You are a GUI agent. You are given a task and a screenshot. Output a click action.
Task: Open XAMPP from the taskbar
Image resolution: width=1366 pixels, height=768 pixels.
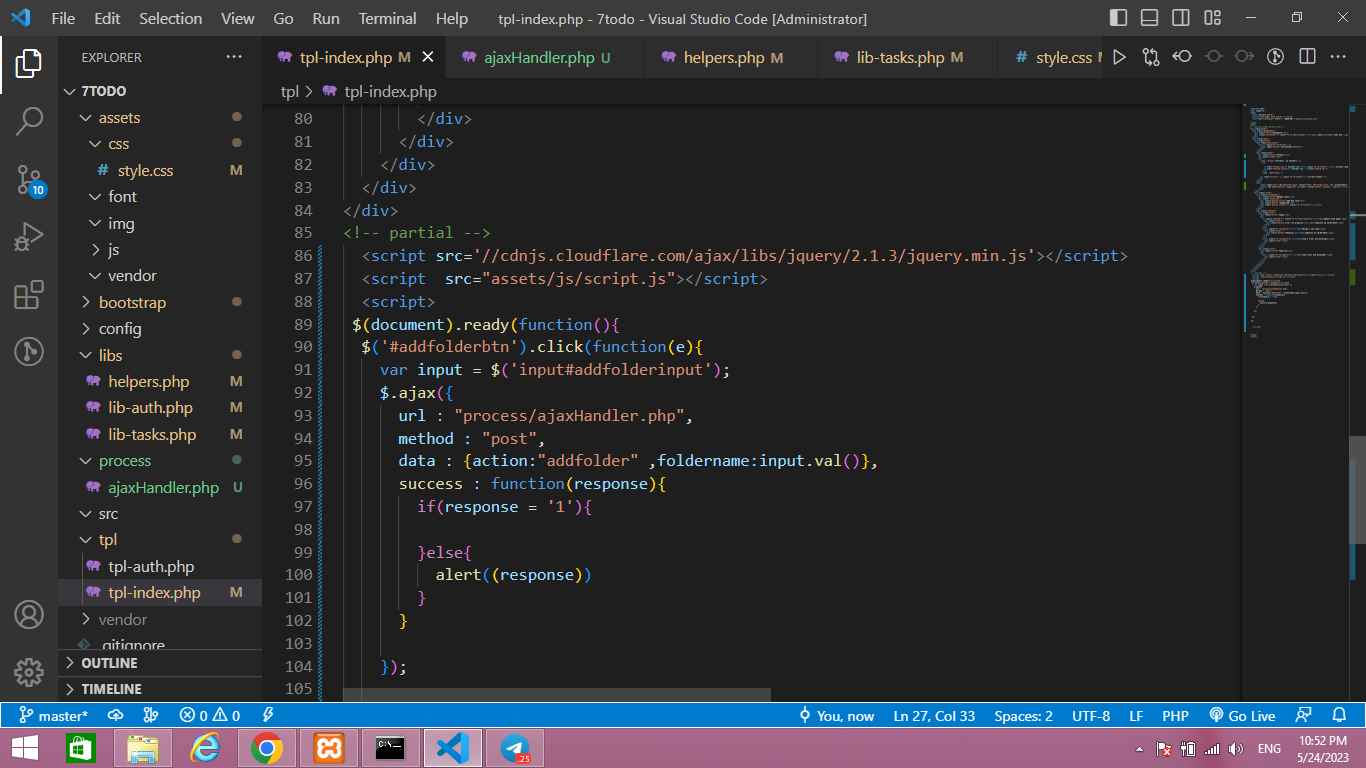328,748
